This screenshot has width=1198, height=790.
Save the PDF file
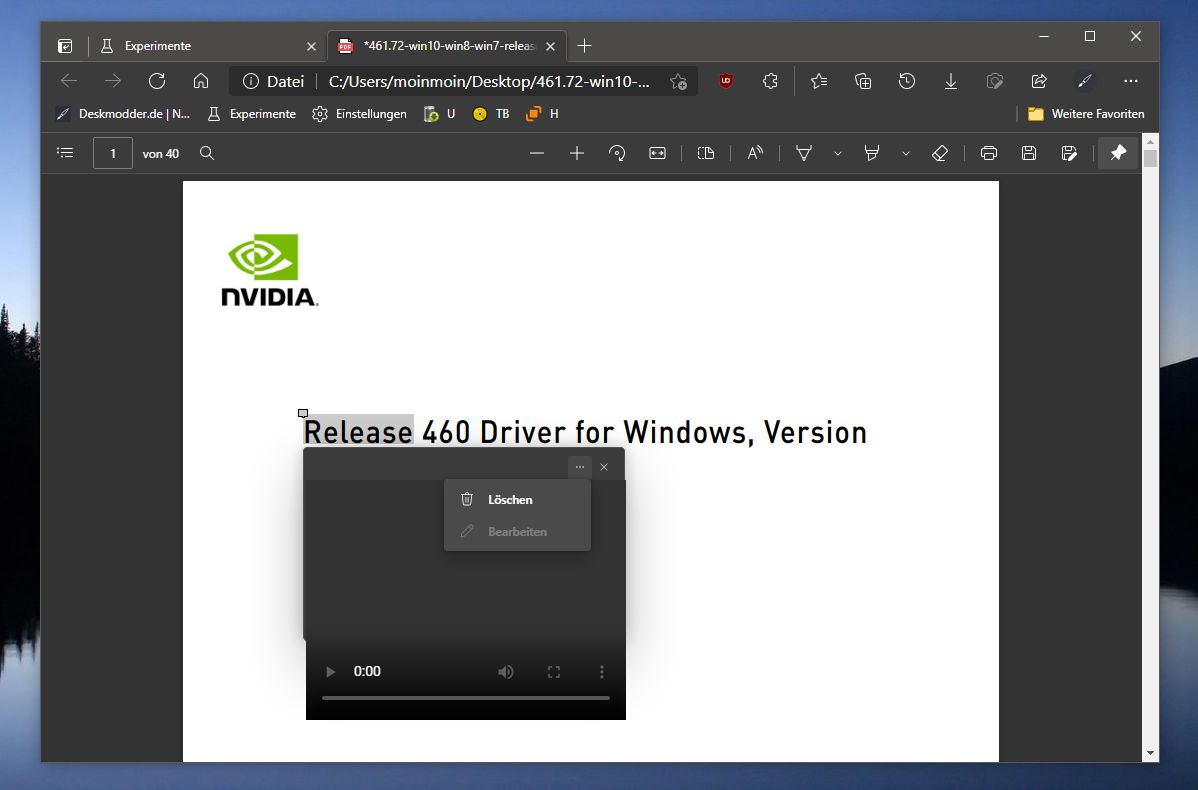1028,153
